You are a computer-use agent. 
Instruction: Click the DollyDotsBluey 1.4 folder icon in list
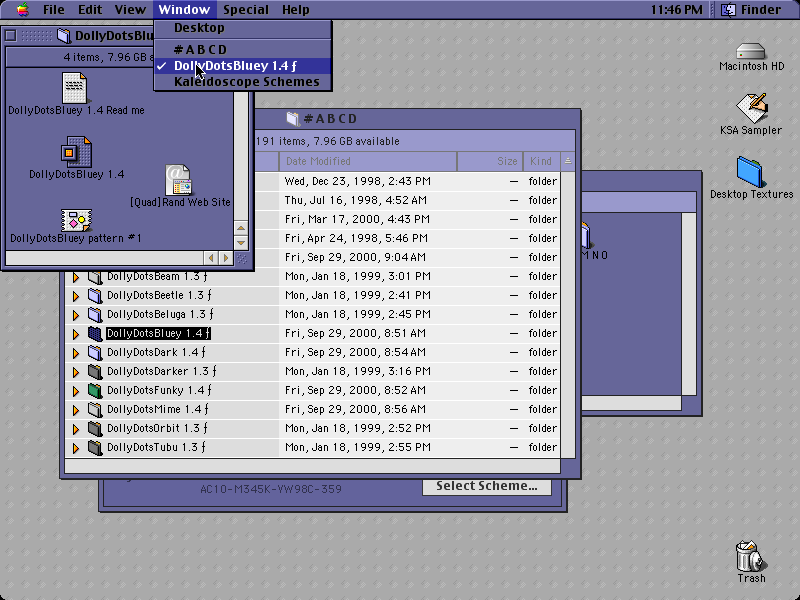(95, 334)
